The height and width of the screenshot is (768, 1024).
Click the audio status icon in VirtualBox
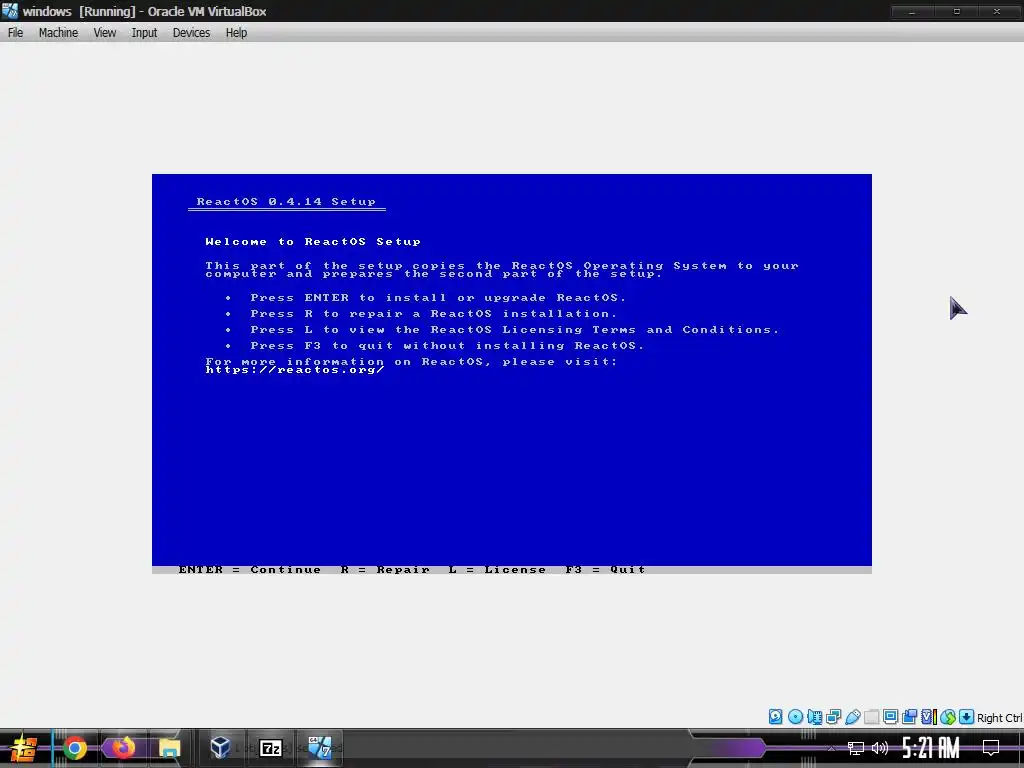(x=814, y=717)
